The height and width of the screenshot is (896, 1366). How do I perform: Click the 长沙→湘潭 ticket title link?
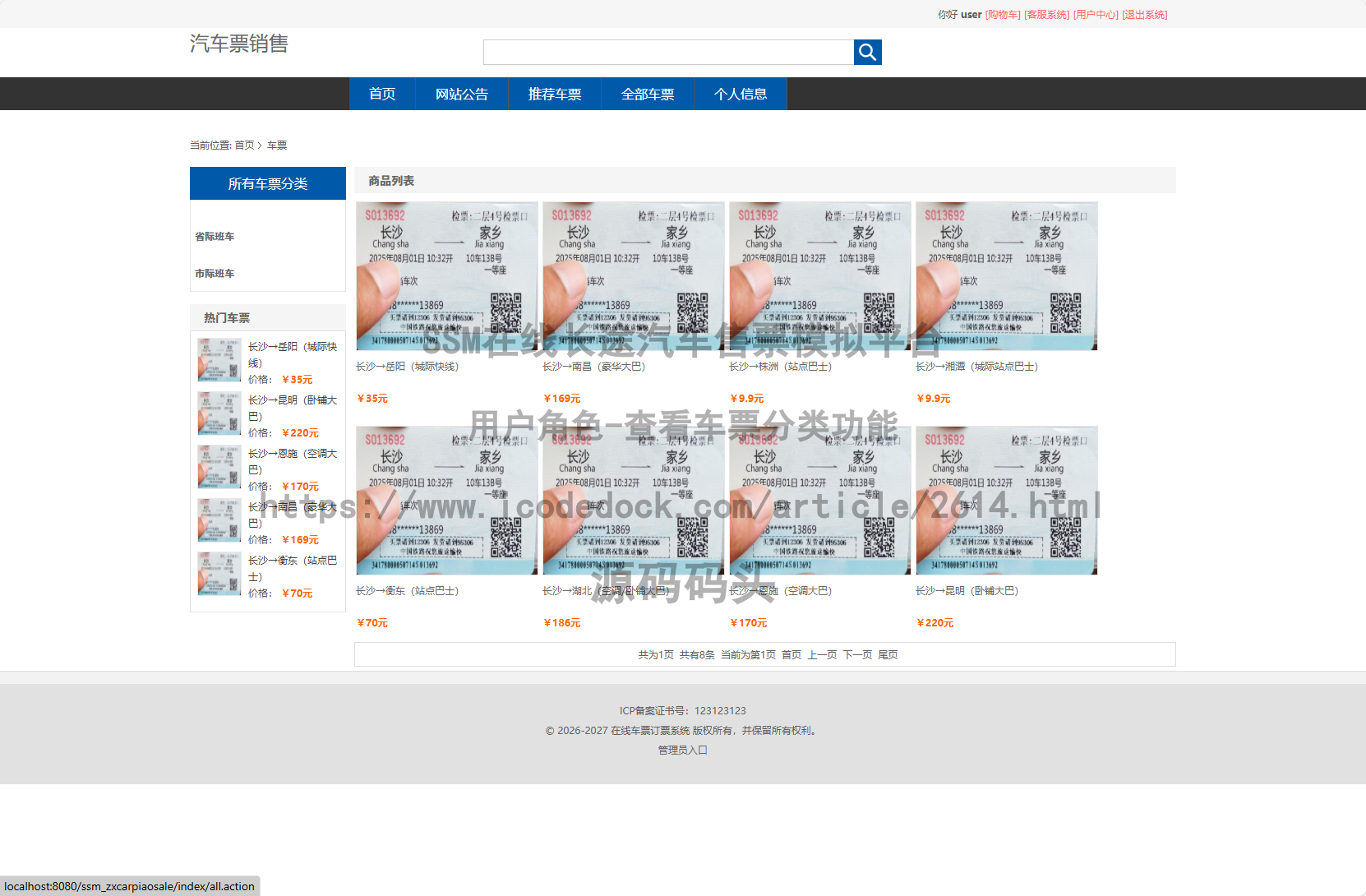(976, 367)
